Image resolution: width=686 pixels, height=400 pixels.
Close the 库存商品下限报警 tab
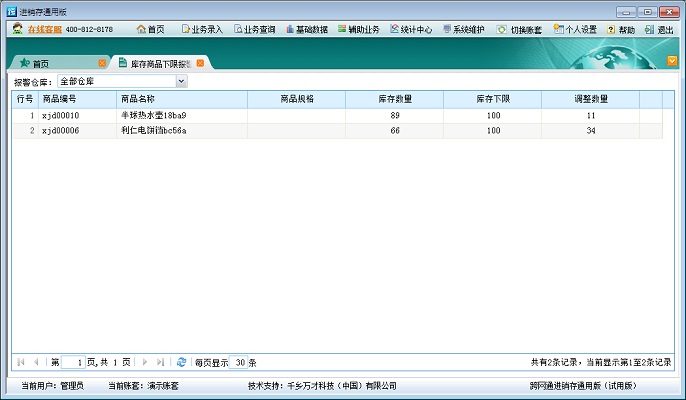tap(200, 63)
